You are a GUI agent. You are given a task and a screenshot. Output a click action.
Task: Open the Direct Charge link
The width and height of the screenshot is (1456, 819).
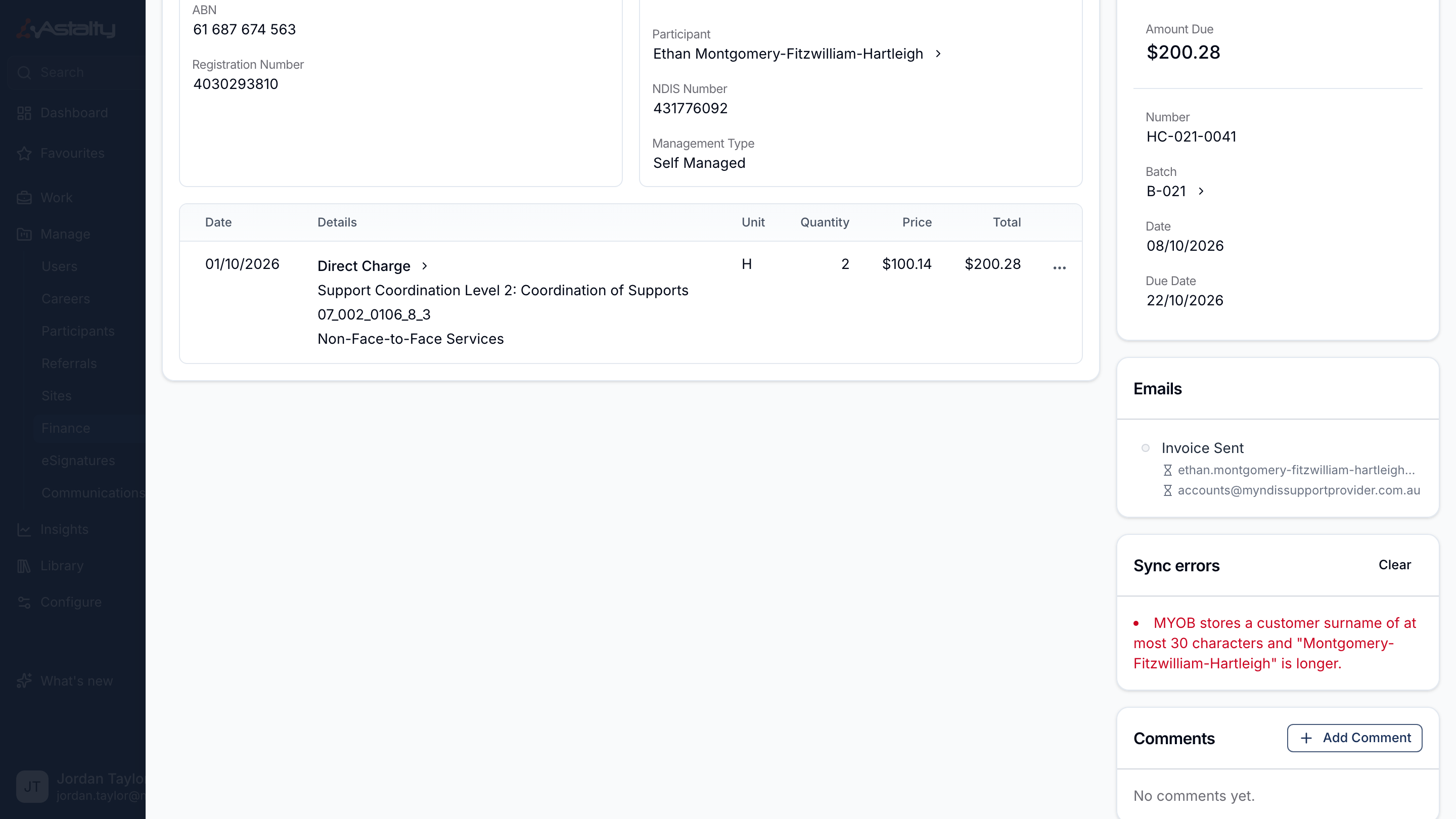tap(364, 266)
